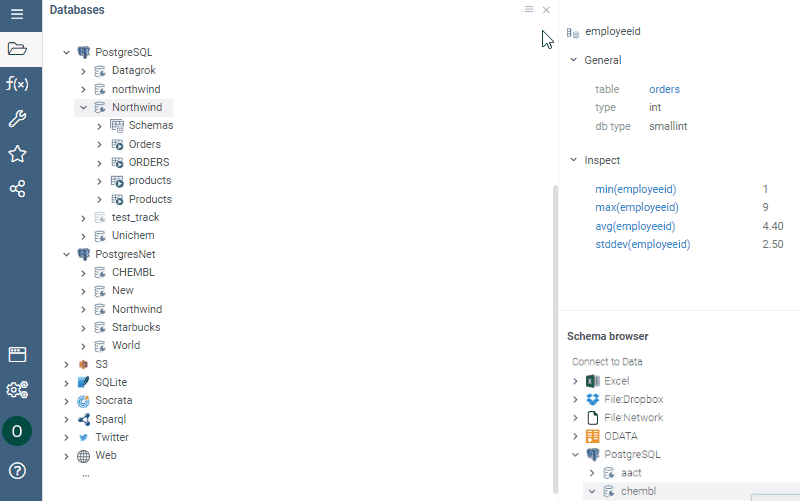Image resolution: width=800 pixels, height=501 pixels.
Task: Click the help question mark icon
Action: click(17, 470)
